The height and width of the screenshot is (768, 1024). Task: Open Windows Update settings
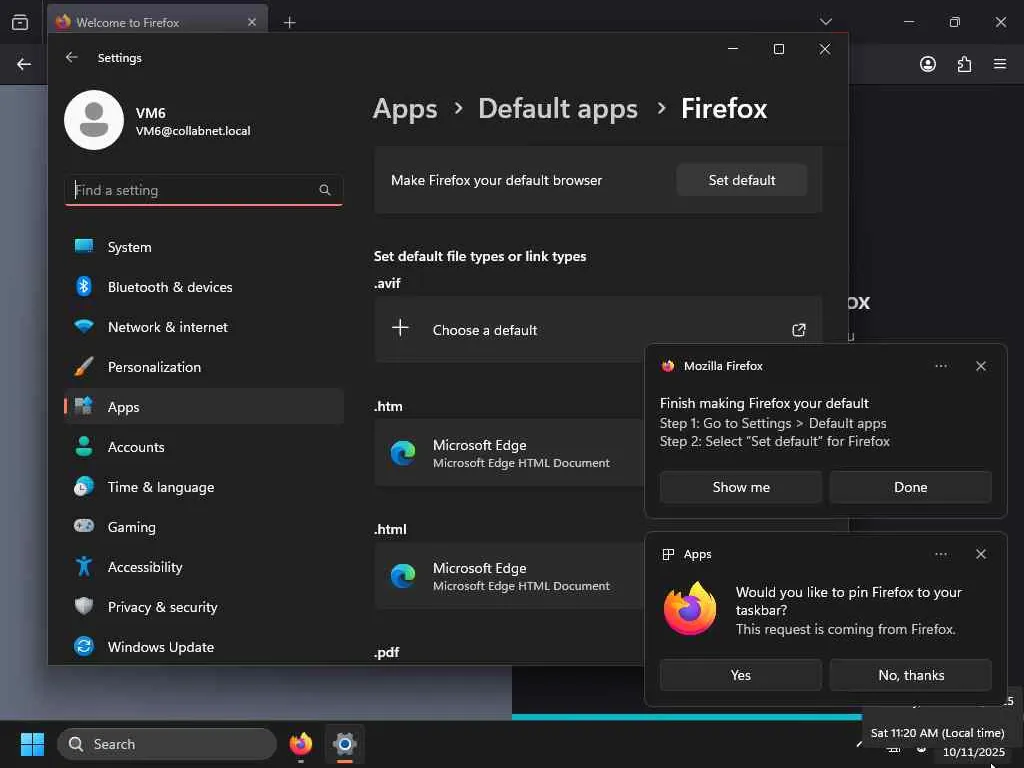click(204, 647)
